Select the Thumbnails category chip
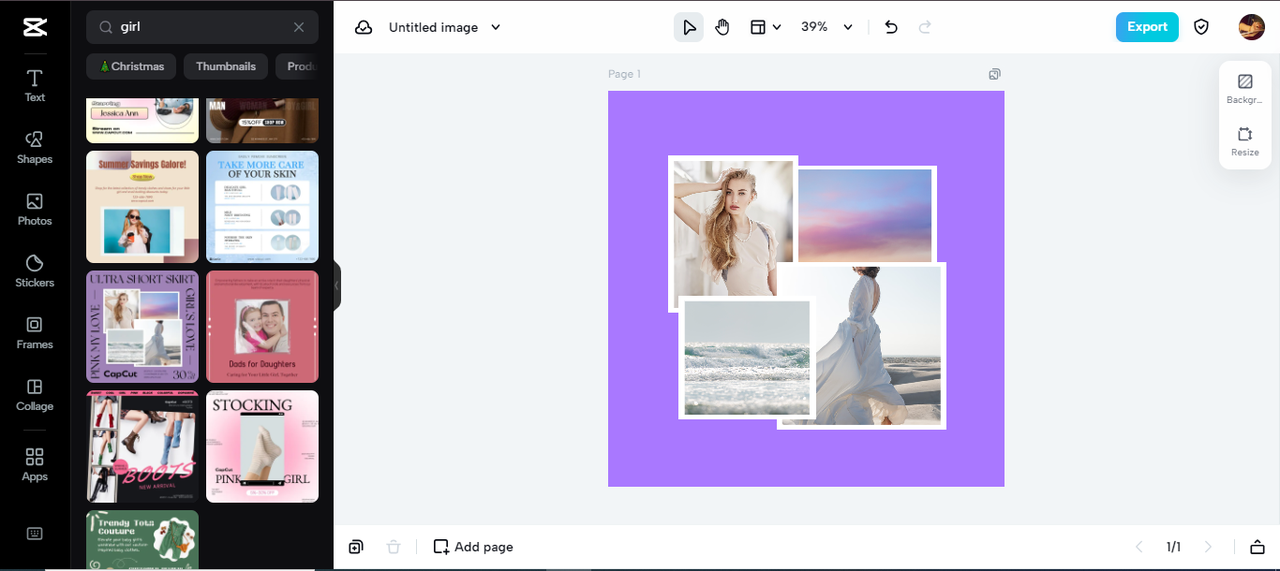The image size is (1280, 571). tap(225, 66)
